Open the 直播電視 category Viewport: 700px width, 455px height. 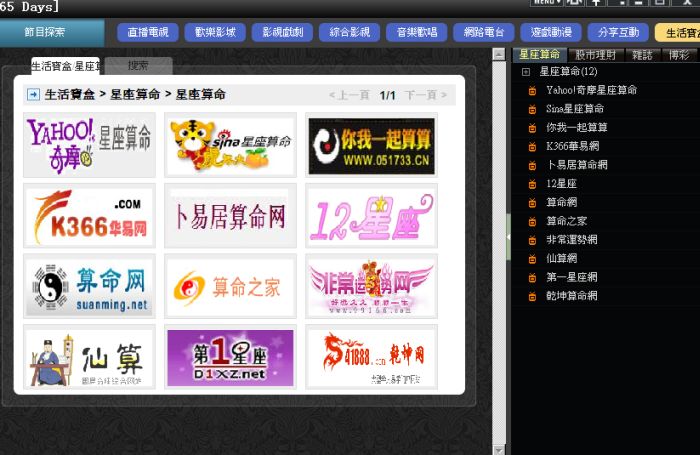[148, 32]
